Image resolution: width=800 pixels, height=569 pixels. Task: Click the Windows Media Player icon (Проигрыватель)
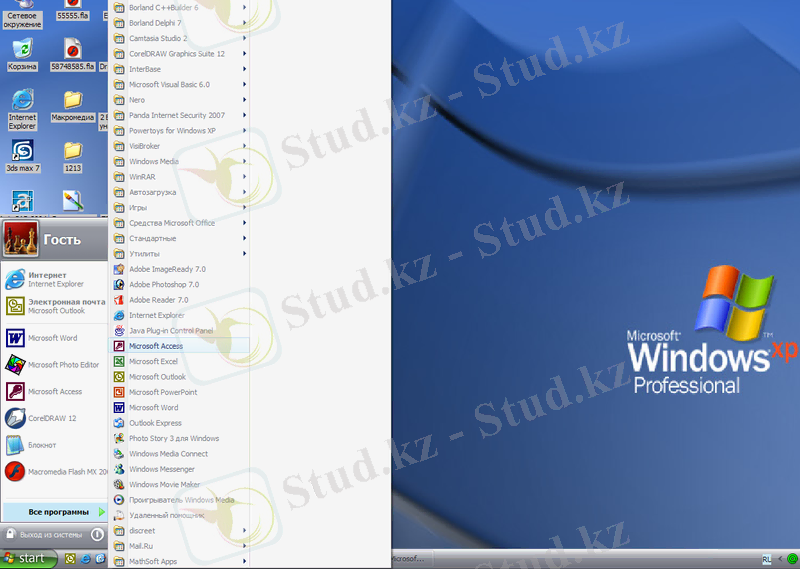coord(119,500)
